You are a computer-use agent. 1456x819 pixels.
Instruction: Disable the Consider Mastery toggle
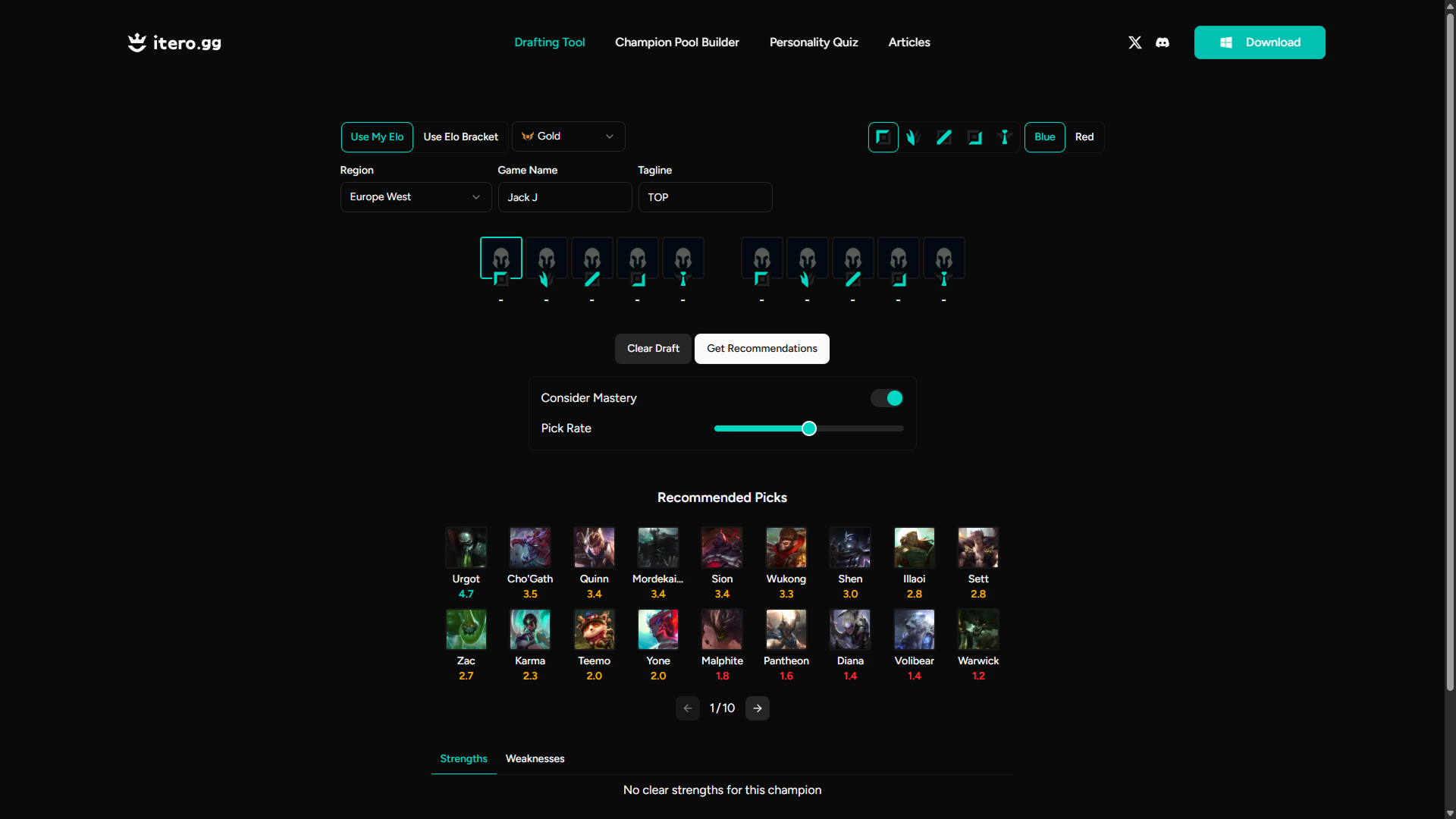886,398
